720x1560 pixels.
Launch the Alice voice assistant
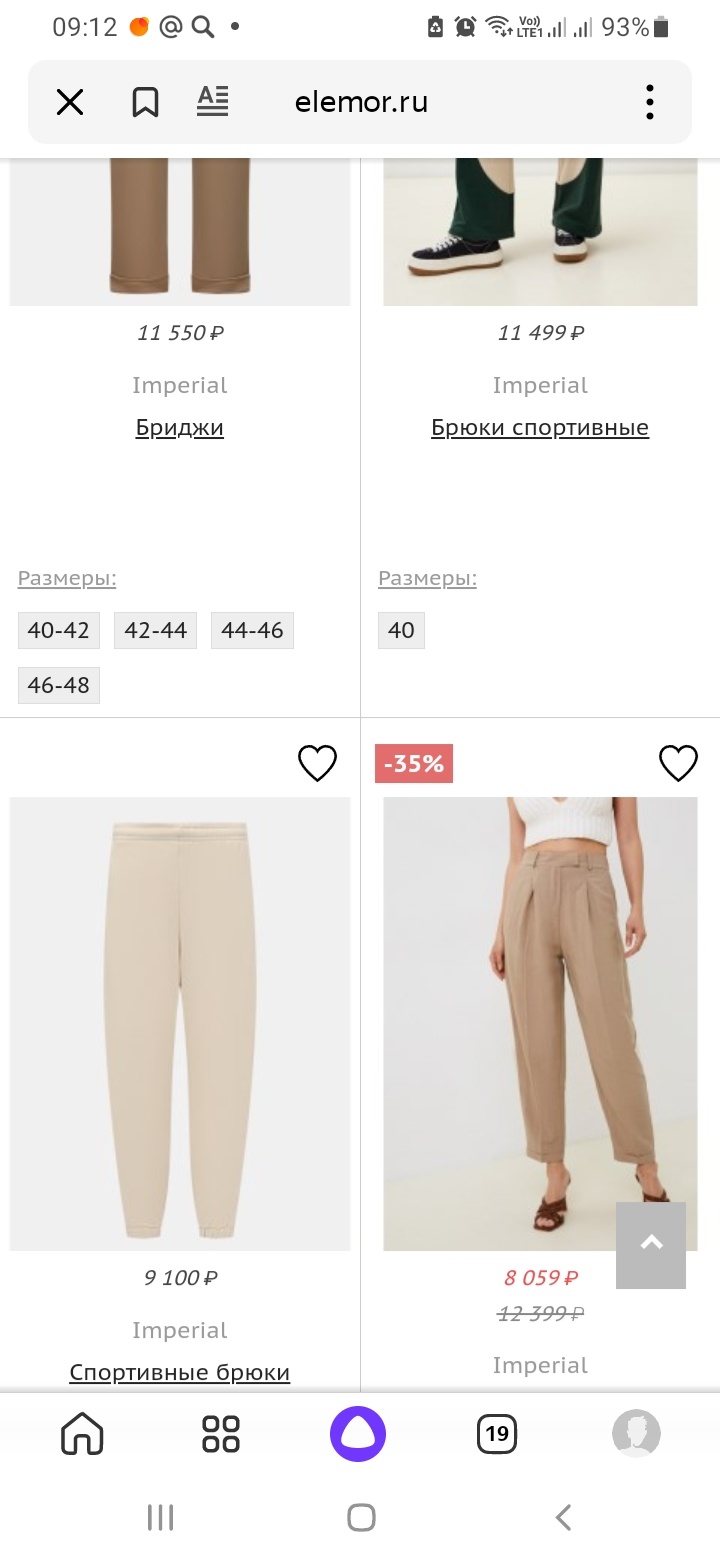click(358, 1434)
